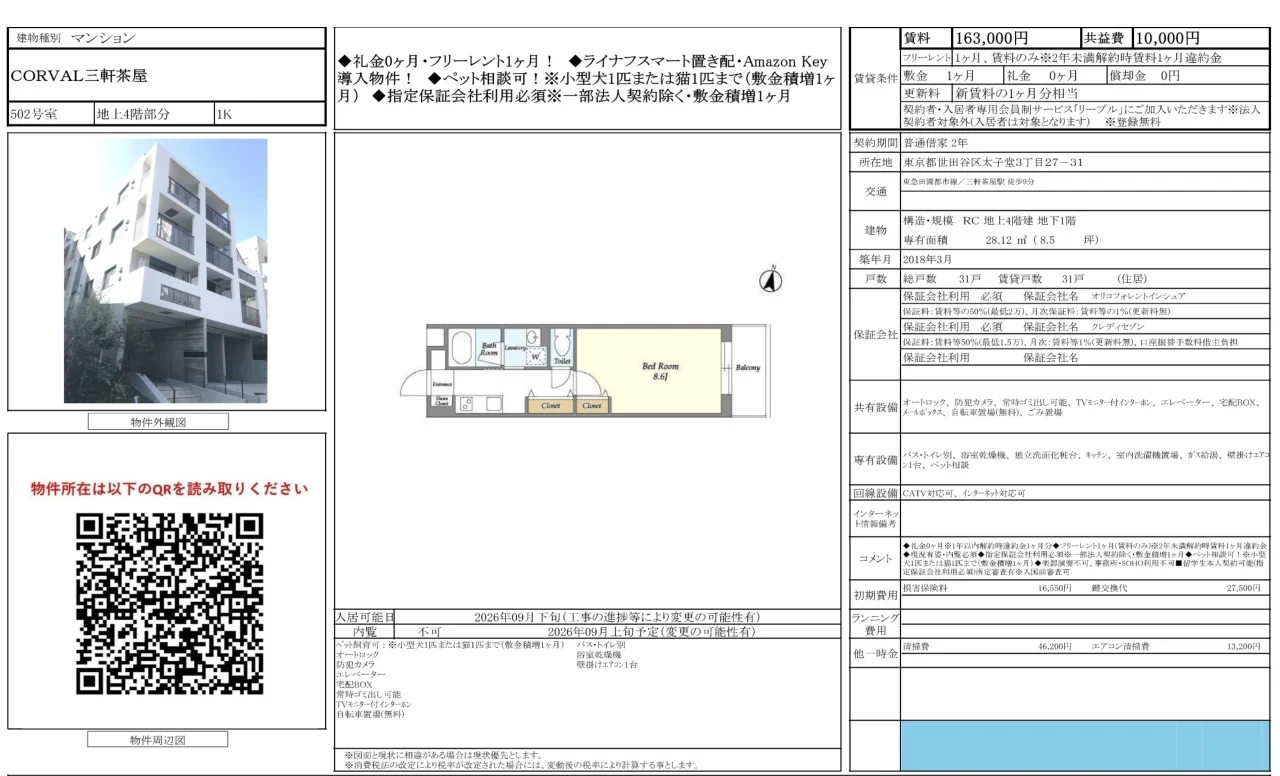Select the '地上4階部分' floor cell

pyautogui.click(x=153, y=114)
